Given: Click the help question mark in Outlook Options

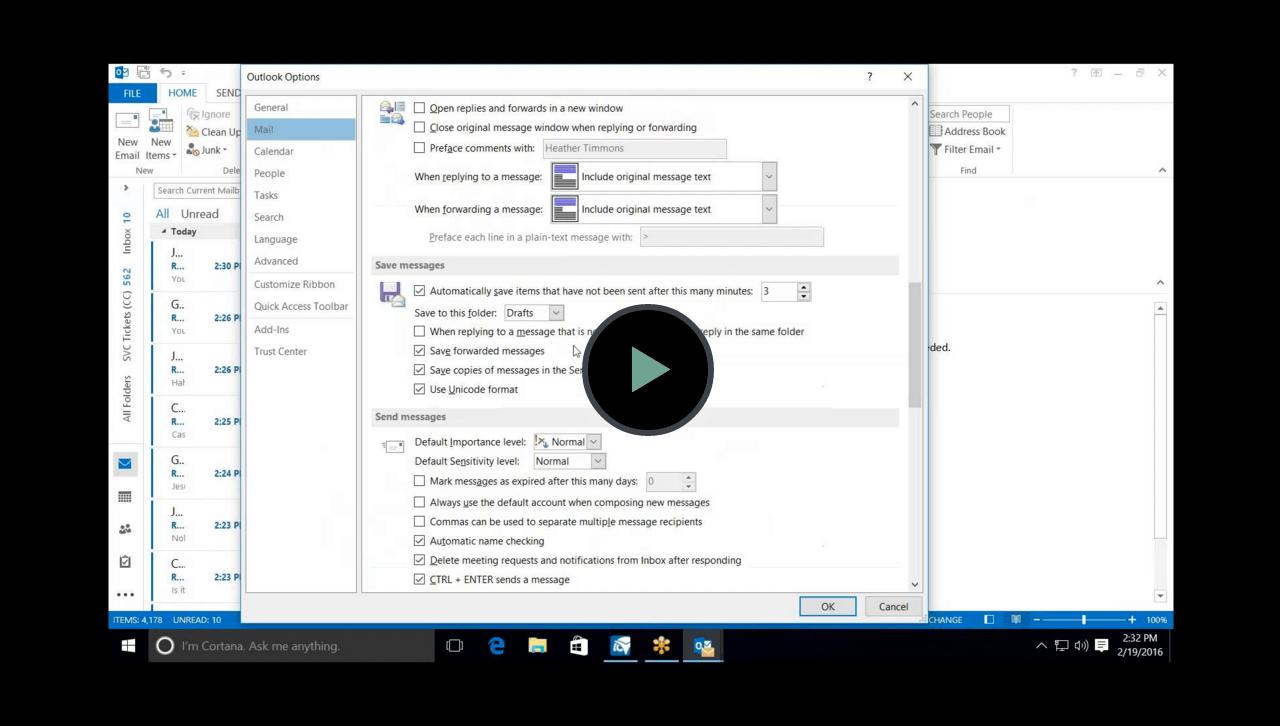Looking at the screenshot, I should tap(869, 77).
